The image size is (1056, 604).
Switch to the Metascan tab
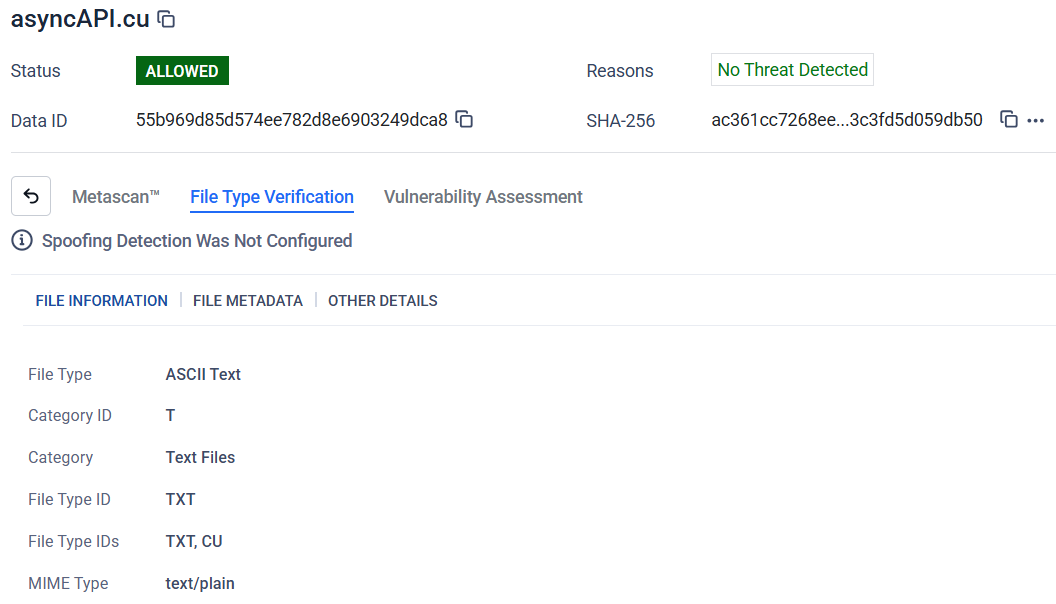tap(116, 197)
